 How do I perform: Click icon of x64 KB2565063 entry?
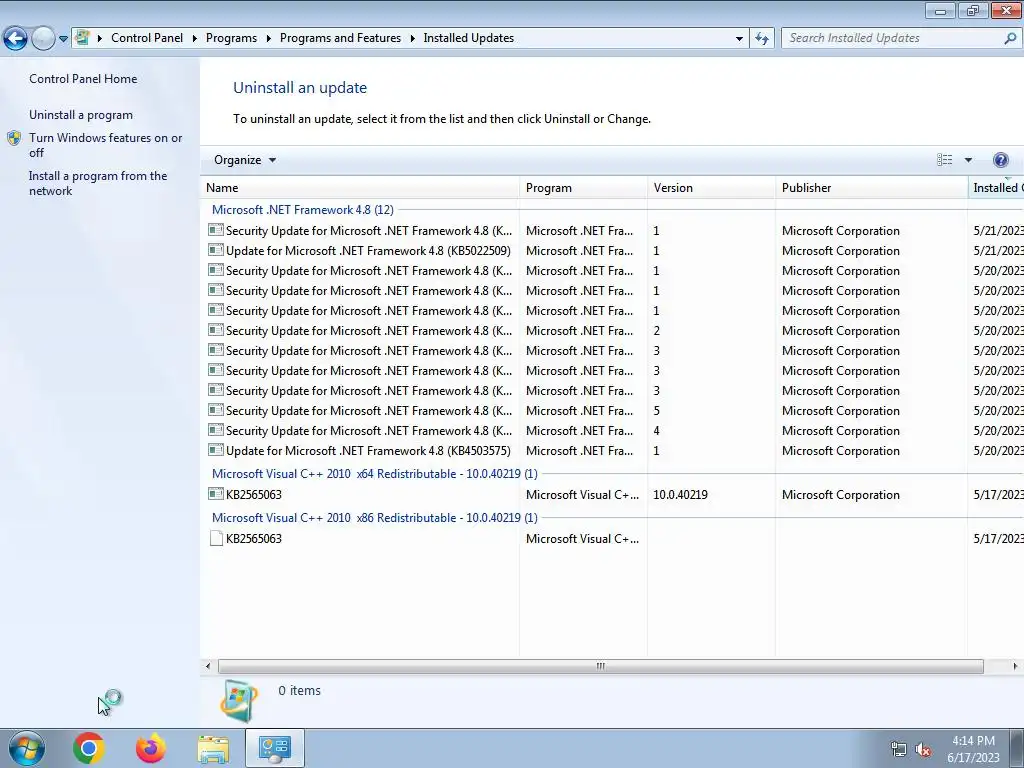click(x=216, y=494)
